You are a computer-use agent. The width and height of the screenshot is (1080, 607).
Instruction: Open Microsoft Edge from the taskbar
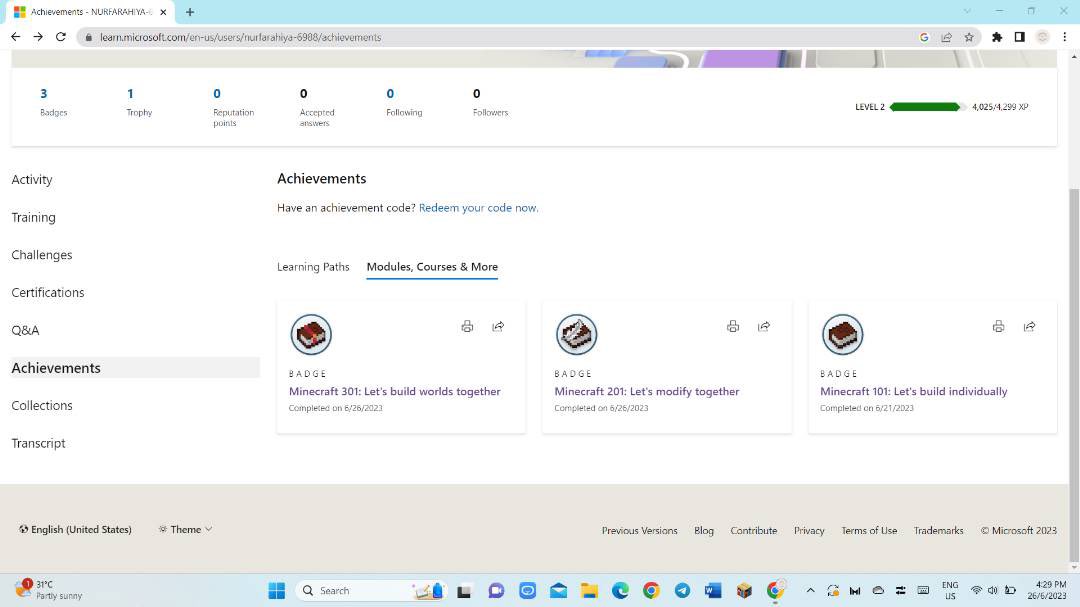tap(620, 590)
